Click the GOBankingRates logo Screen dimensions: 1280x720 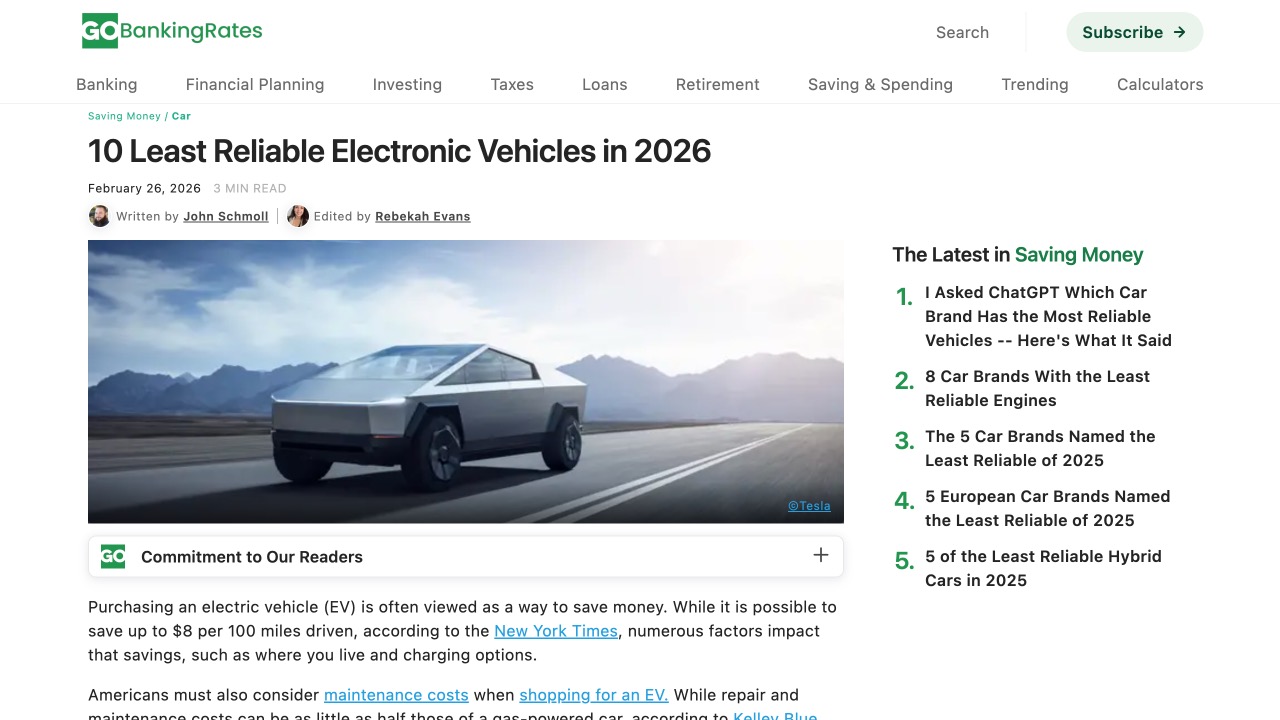click(172, 31)
